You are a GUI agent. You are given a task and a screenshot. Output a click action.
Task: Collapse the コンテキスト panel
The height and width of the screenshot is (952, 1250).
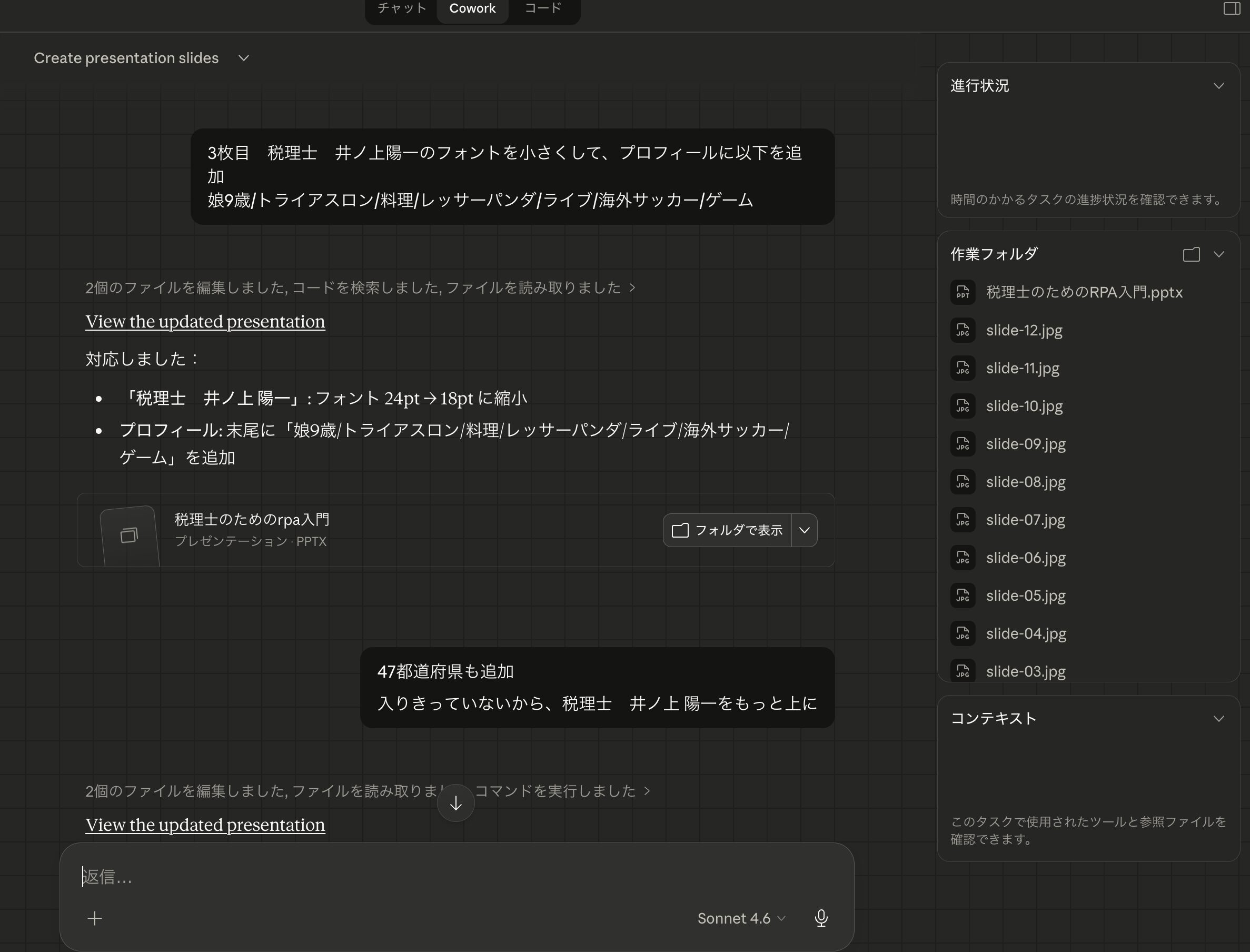point(1218,719)
